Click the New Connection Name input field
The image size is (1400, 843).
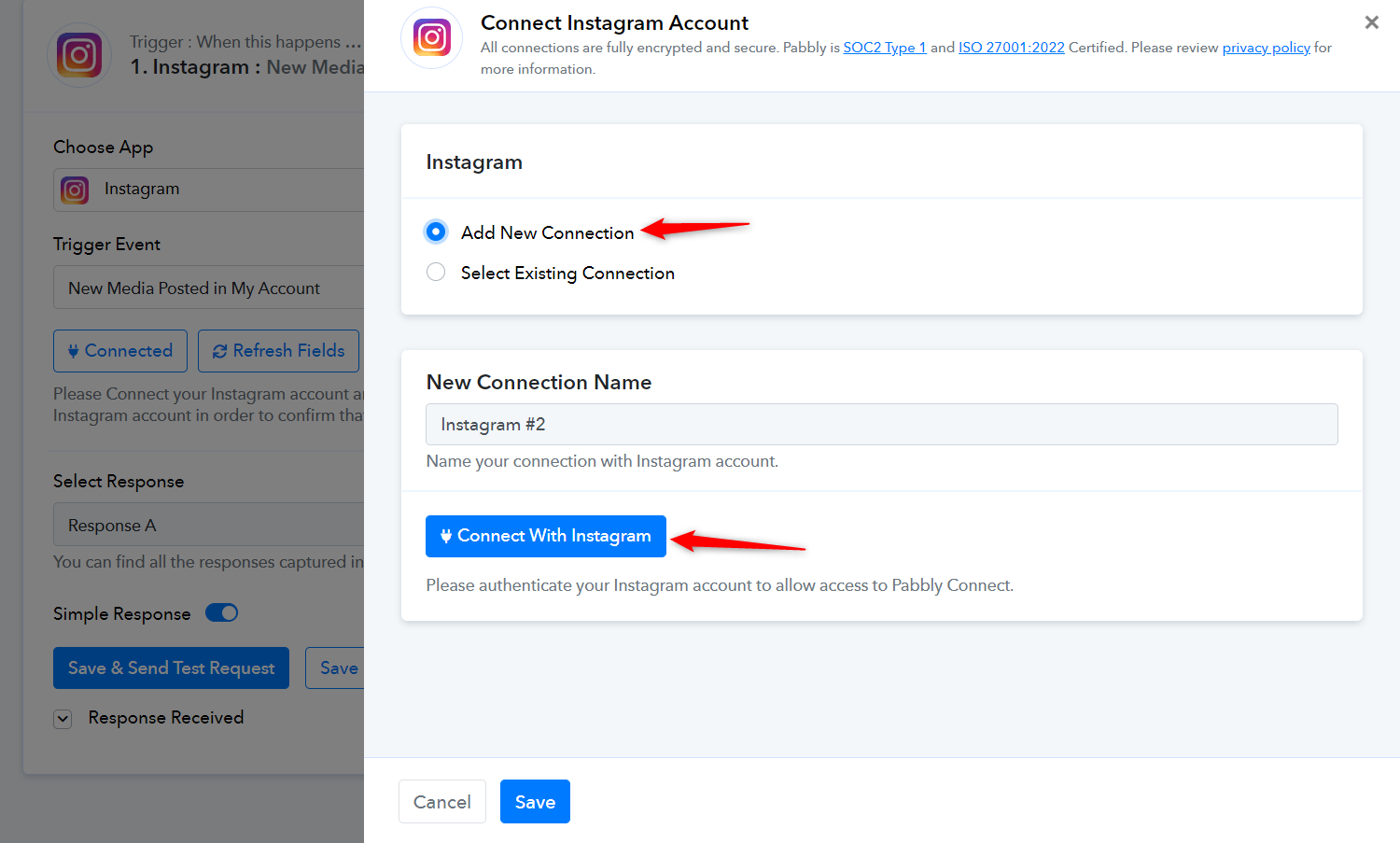tap(882, 425)
